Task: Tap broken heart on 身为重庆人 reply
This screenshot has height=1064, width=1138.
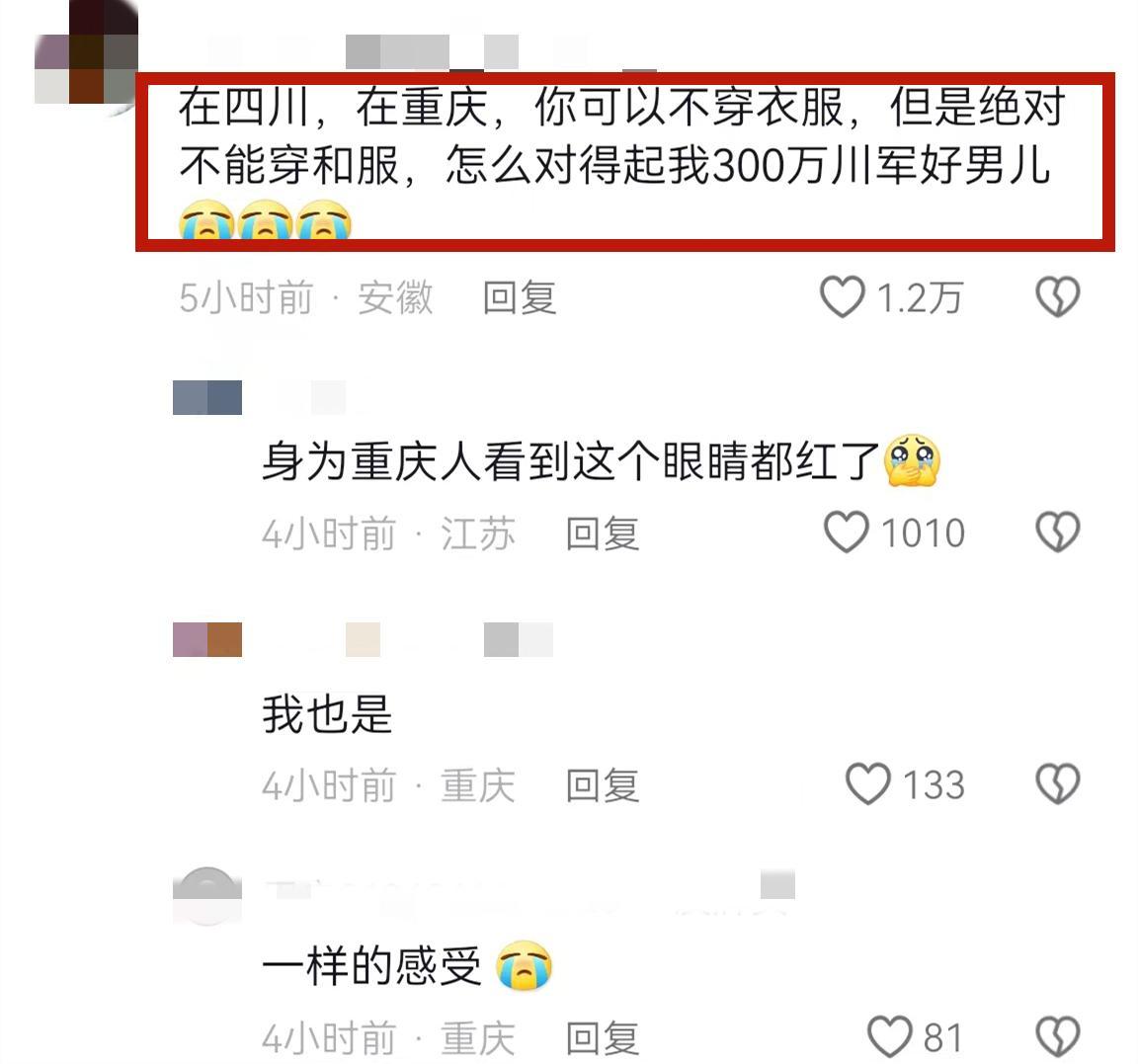Action: tap(1057, 532)
